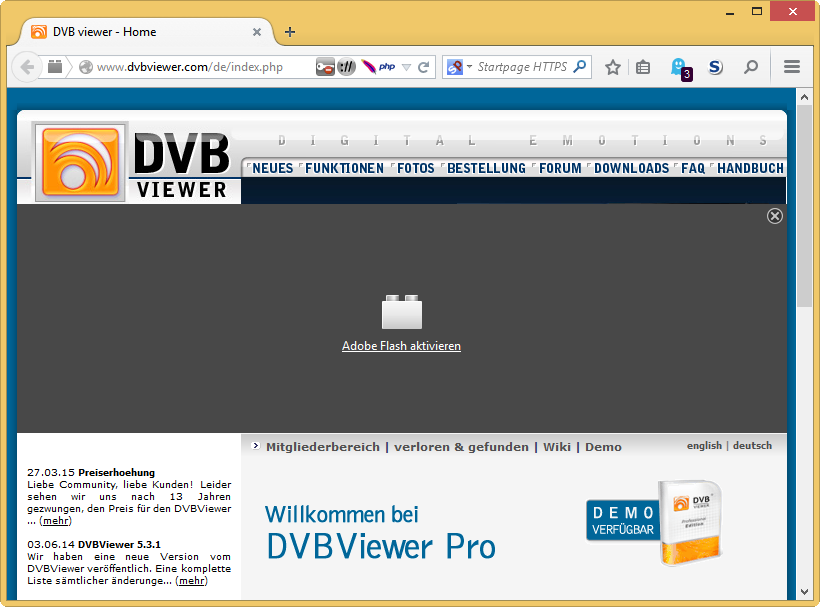This screenshot has width=820, height=607.
Task: Click scrollbar up arrow
Action: pos(804,97)
